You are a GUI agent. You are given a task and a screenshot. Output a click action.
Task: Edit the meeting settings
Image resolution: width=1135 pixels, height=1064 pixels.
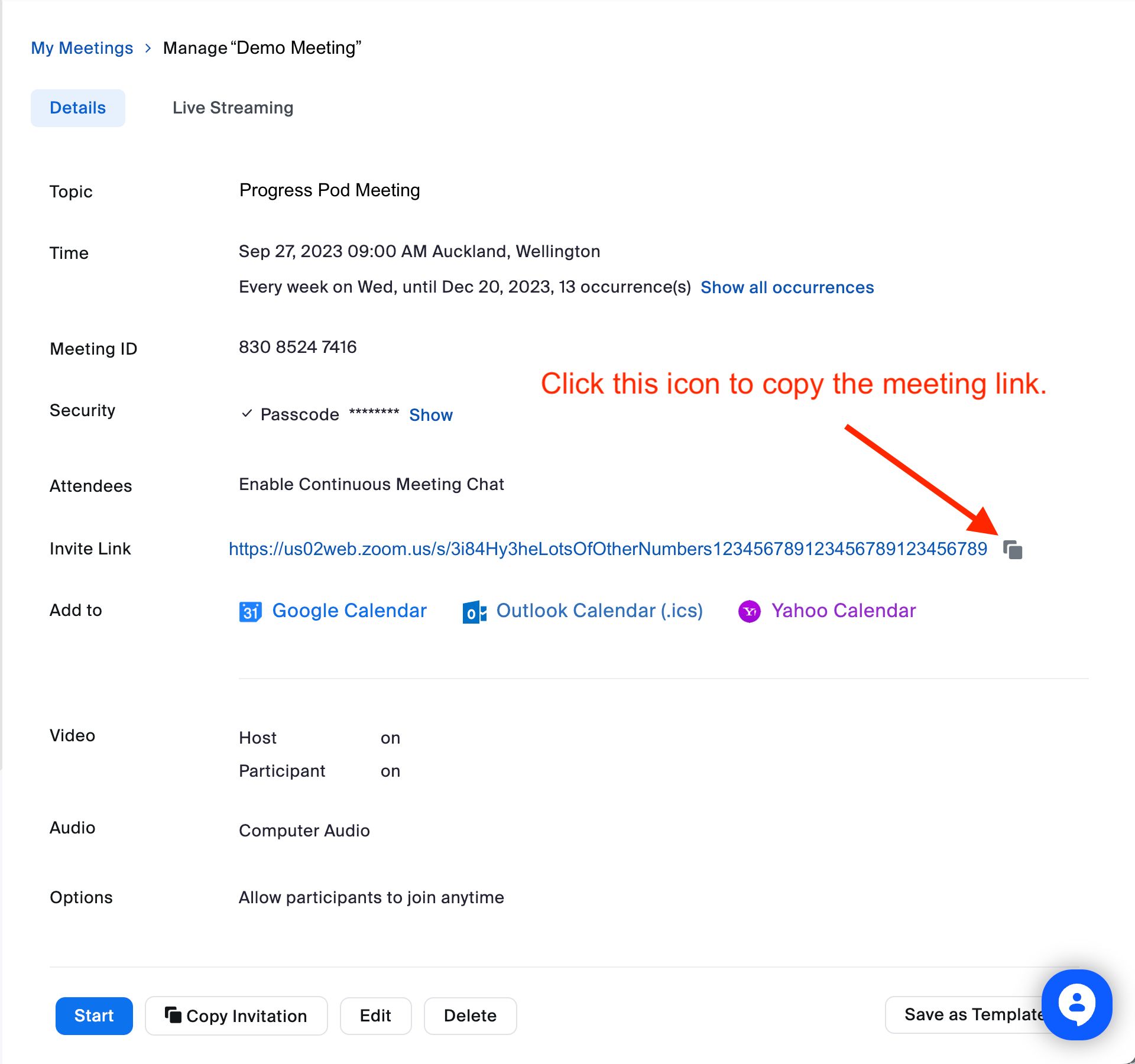coord(375,1016)
